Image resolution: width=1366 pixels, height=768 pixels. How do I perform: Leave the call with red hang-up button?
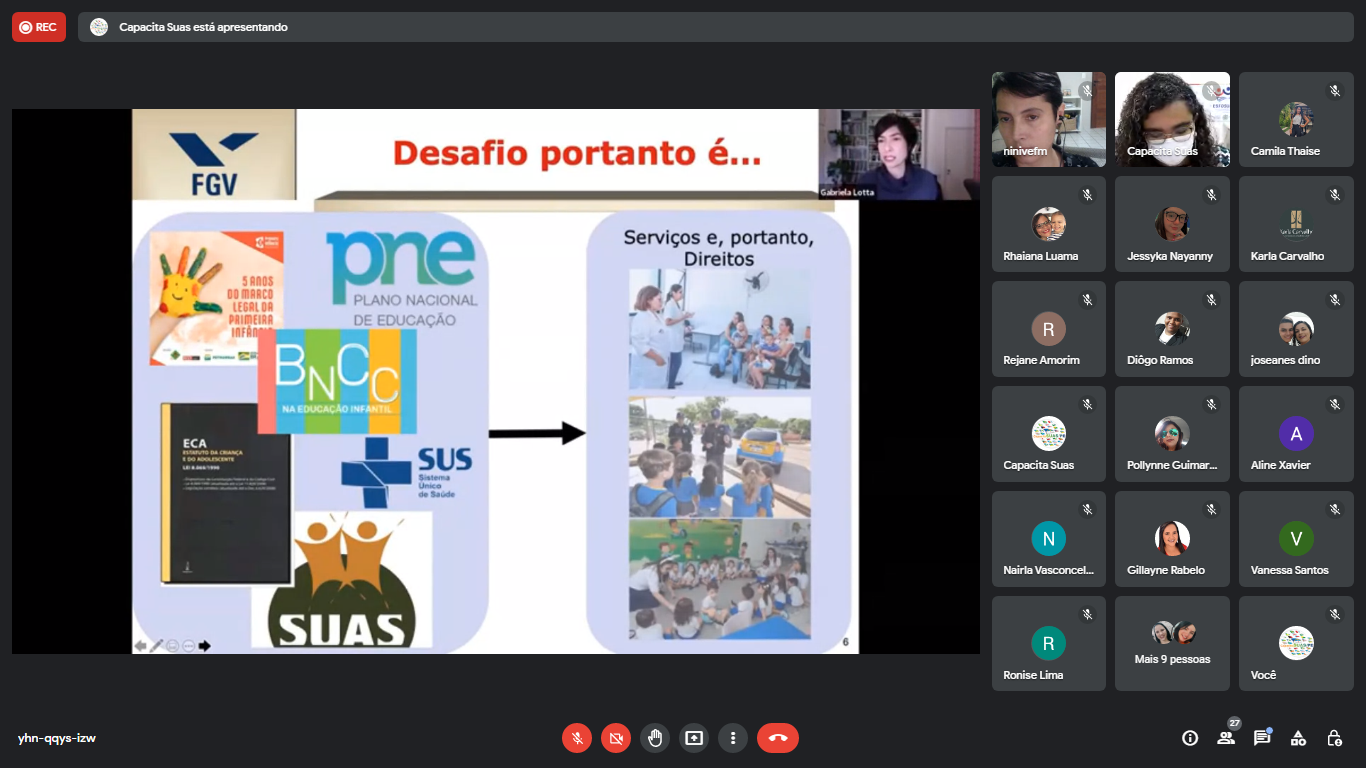tap(778, 738)
